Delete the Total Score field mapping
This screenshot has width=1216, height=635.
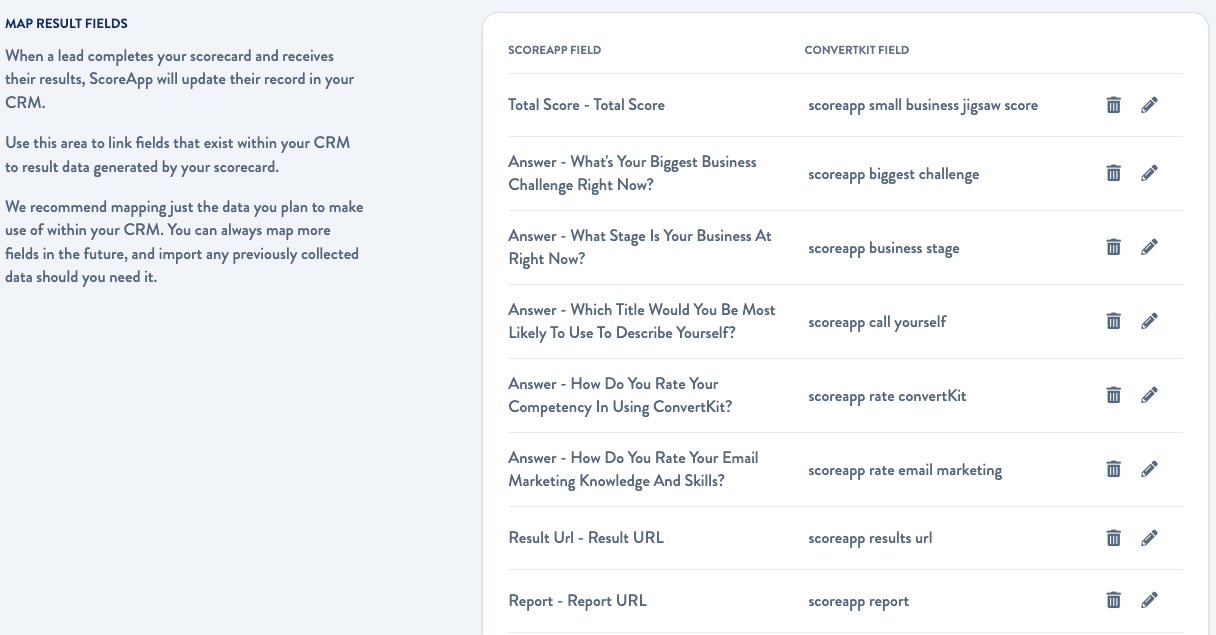[1113, 104]
